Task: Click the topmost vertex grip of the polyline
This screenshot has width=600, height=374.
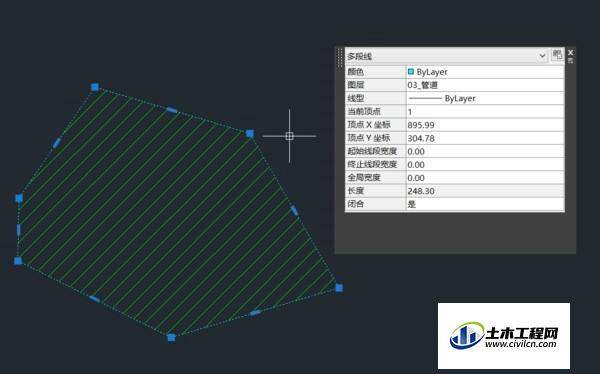Action: [x=95, y=87]
